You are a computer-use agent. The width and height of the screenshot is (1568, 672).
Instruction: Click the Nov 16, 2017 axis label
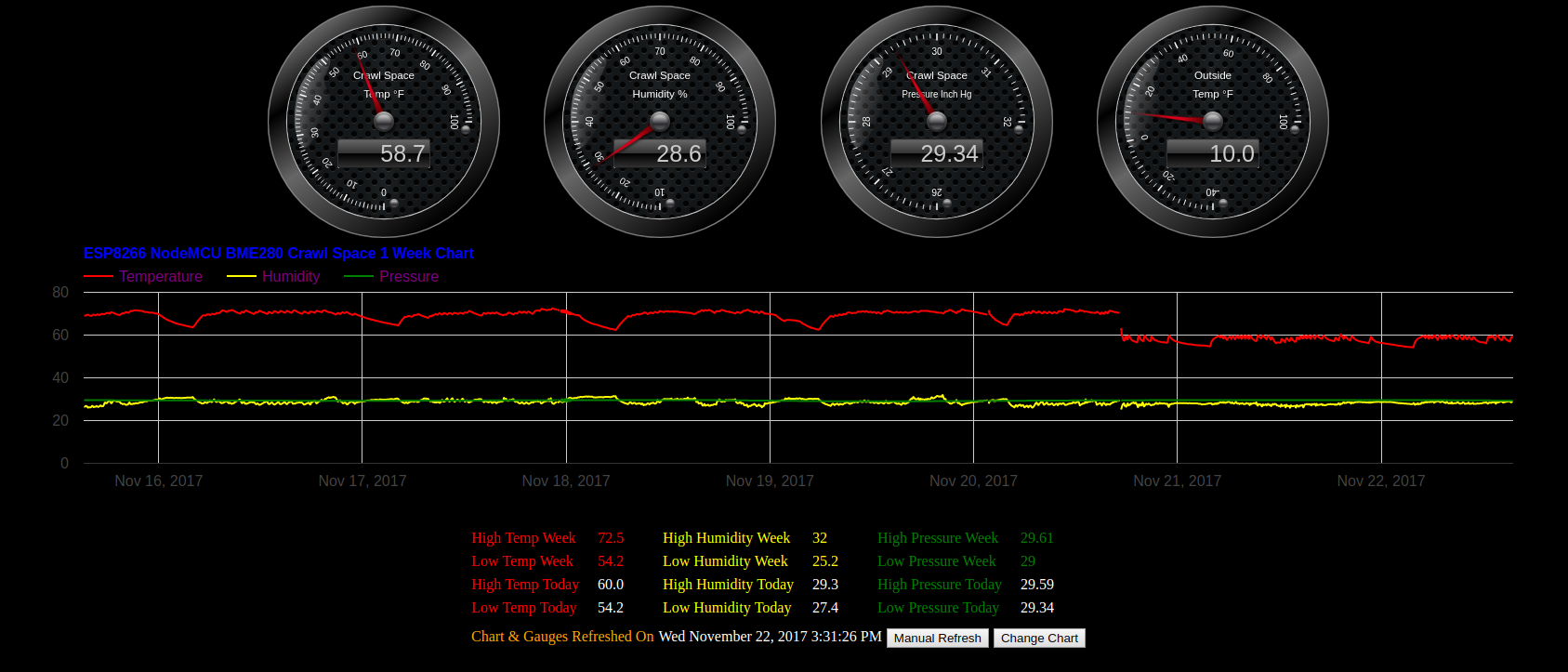pyautogui.click(x=159, y=481)
